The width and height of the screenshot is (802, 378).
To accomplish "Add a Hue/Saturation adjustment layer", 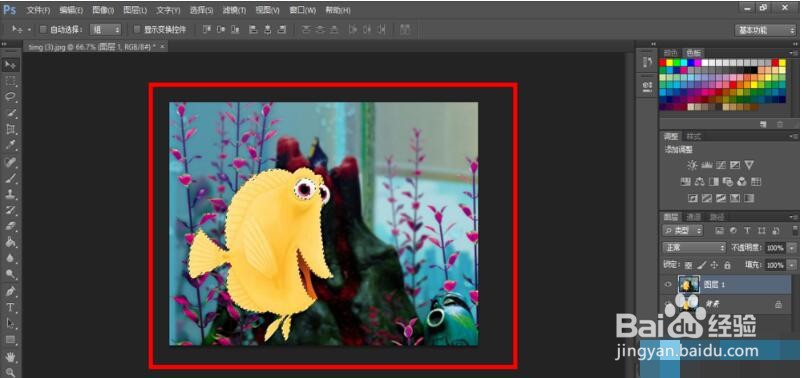I will 685,182.
